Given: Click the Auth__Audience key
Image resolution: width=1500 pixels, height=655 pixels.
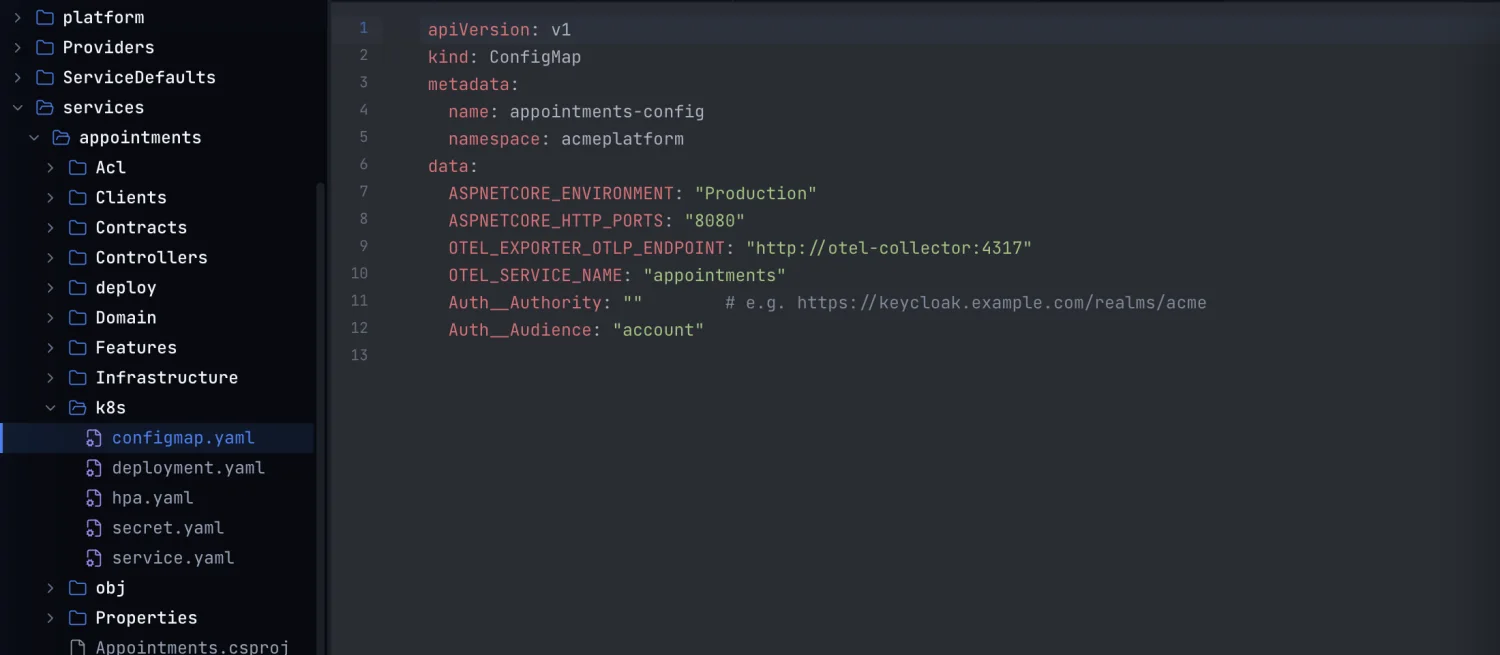Looking at the screenshot, I should pos(520,330).
